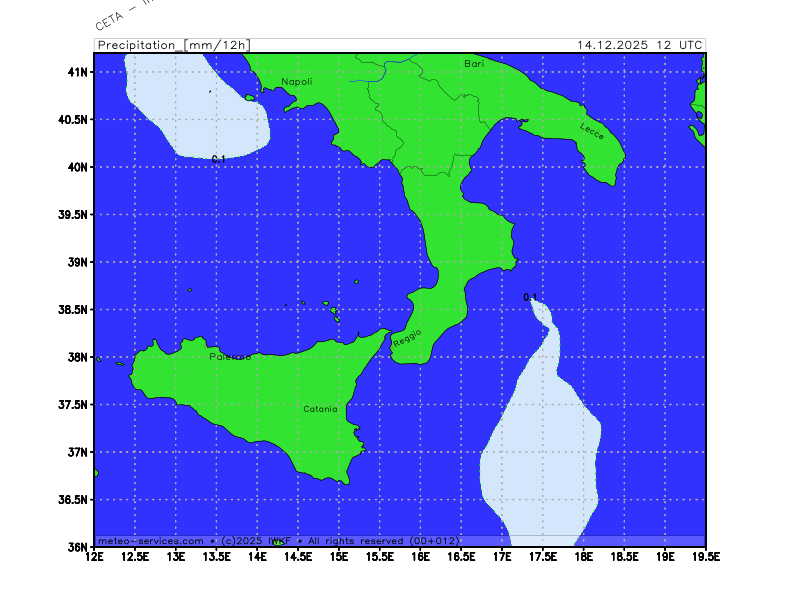Click the Catania city label on Sicily

click(x=321, y=409)
